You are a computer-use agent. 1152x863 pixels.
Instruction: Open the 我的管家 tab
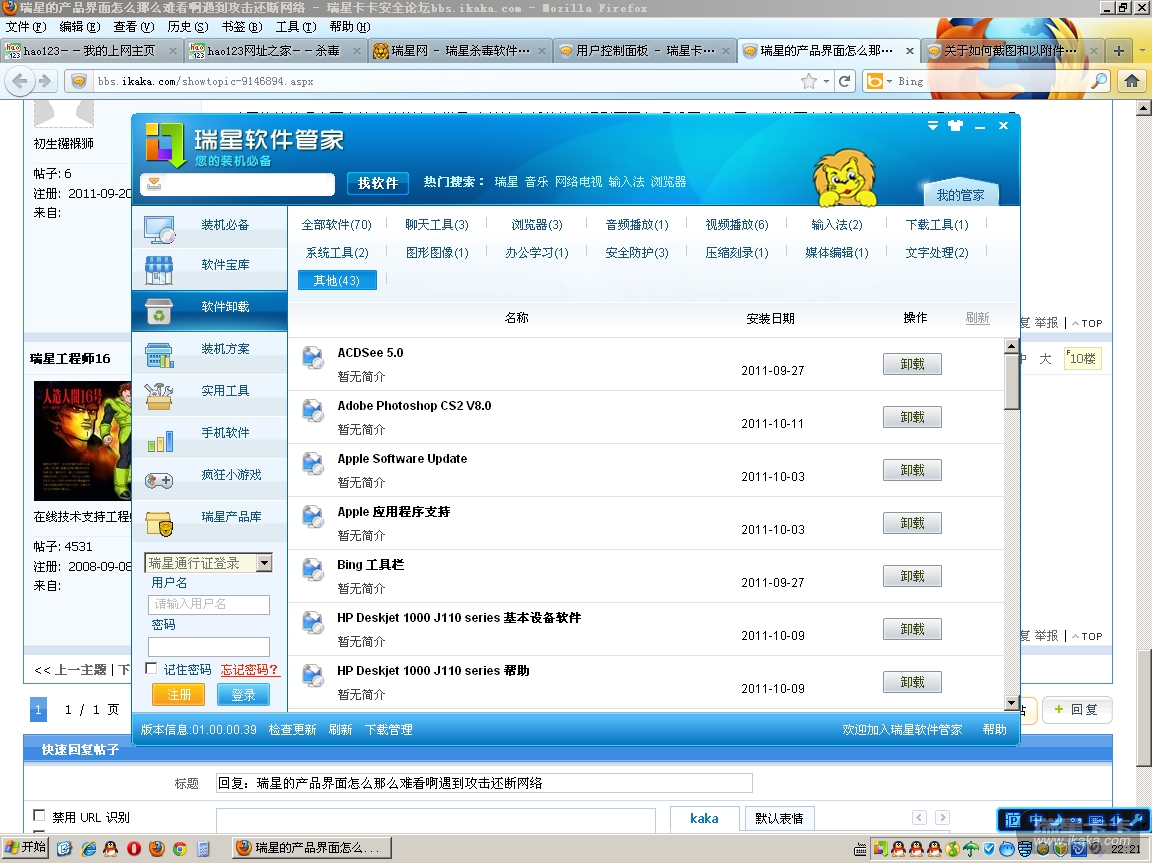(960, 195)
